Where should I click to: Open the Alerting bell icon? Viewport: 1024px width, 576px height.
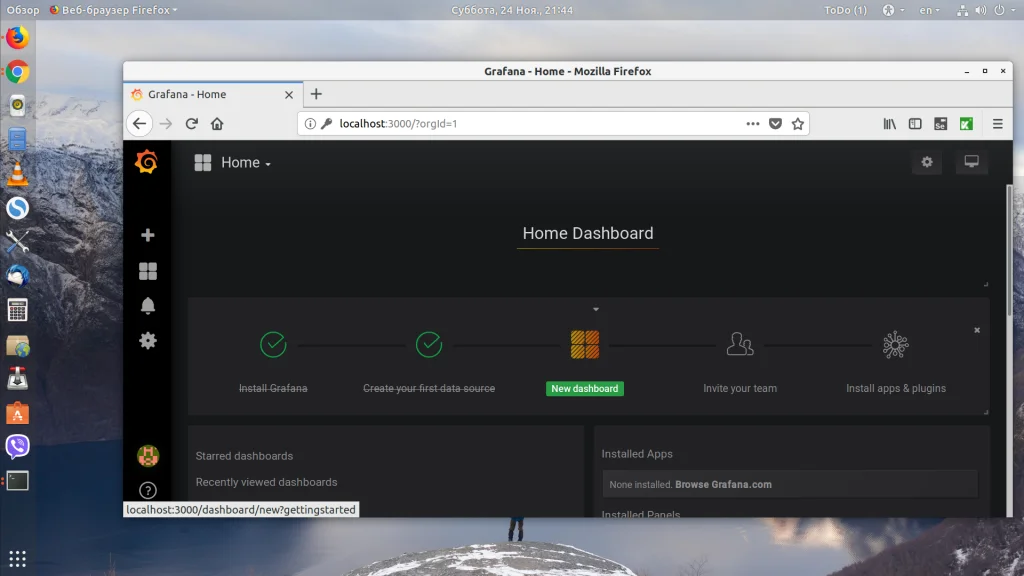point(148,306)
